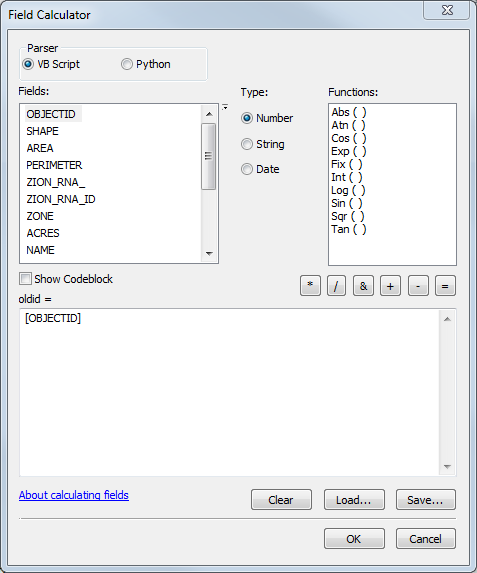Open About calculating fields link
This screenshot has width=477, height=573.
[74, 495]
